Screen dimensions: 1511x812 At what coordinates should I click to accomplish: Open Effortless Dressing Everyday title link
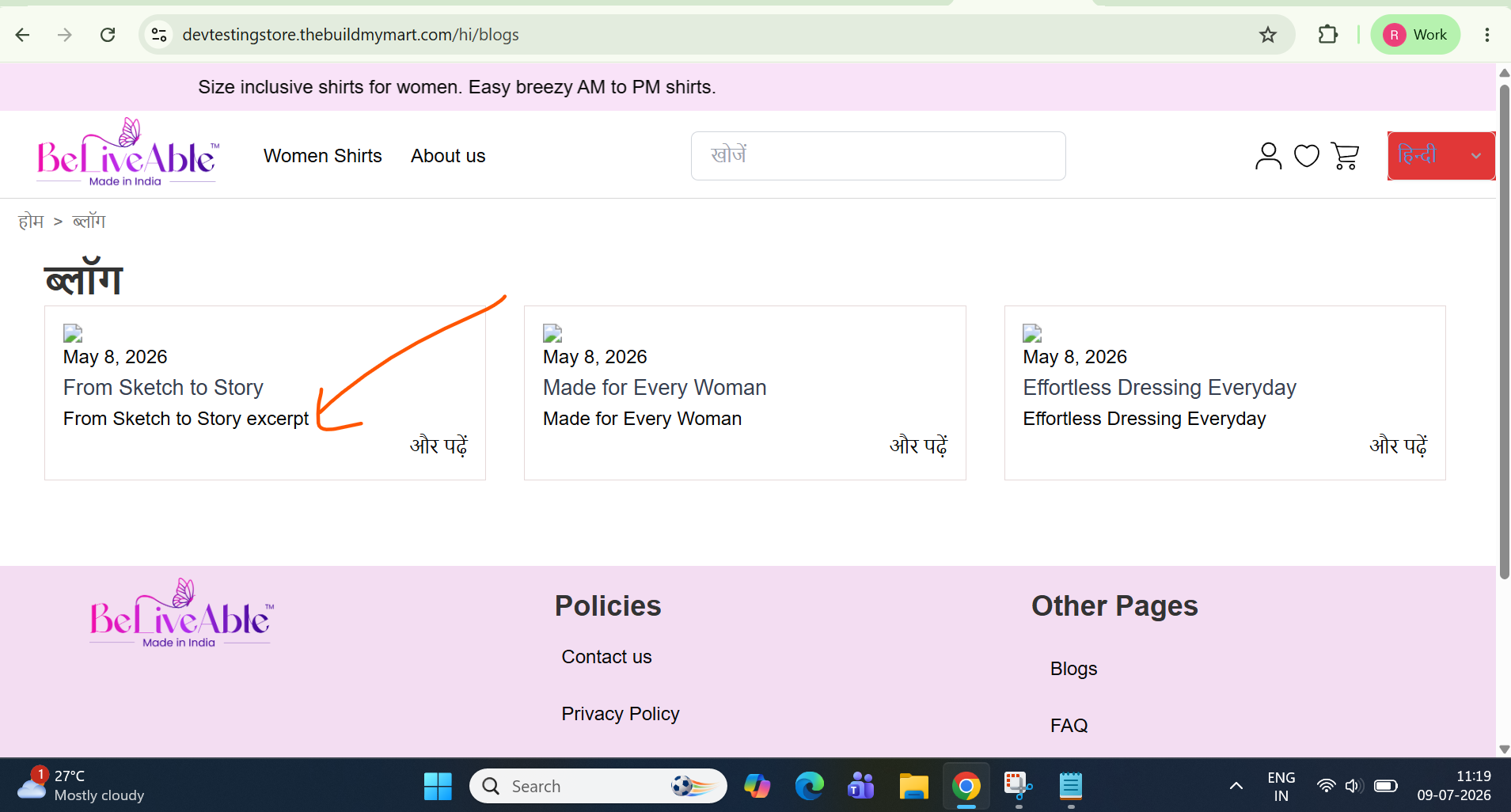point(1160,388)
